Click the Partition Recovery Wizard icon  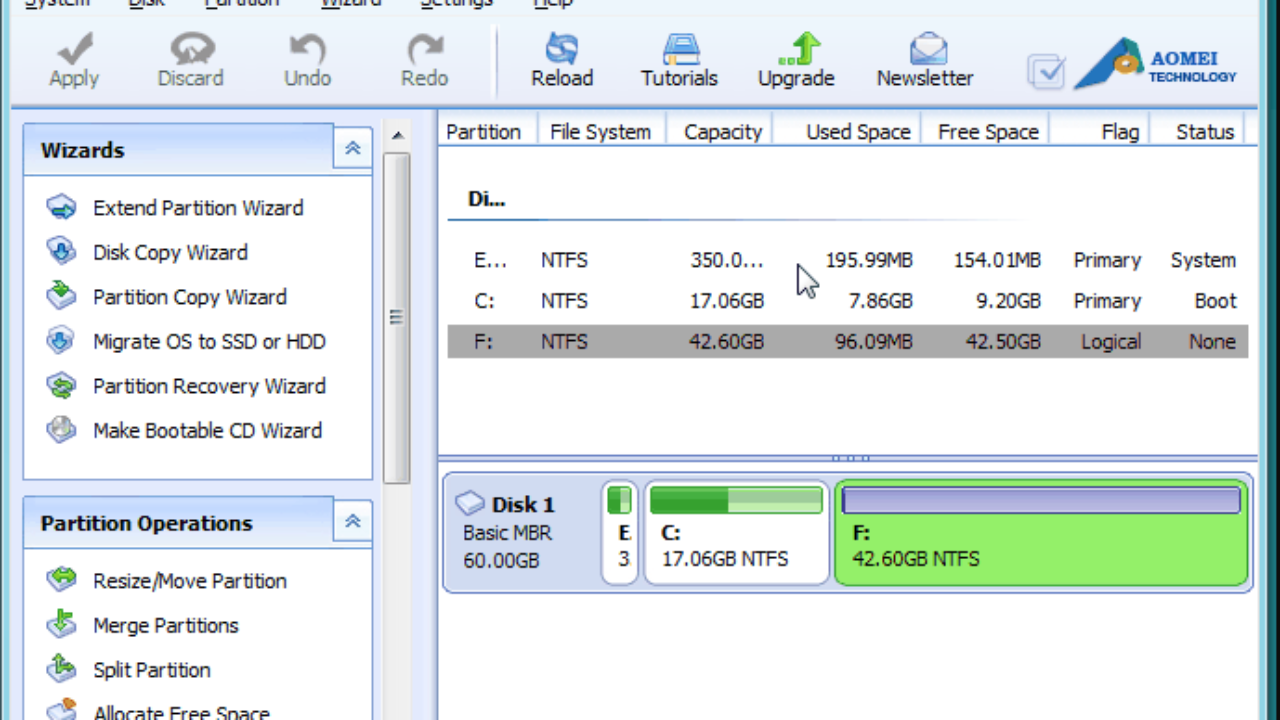point(61,386)
